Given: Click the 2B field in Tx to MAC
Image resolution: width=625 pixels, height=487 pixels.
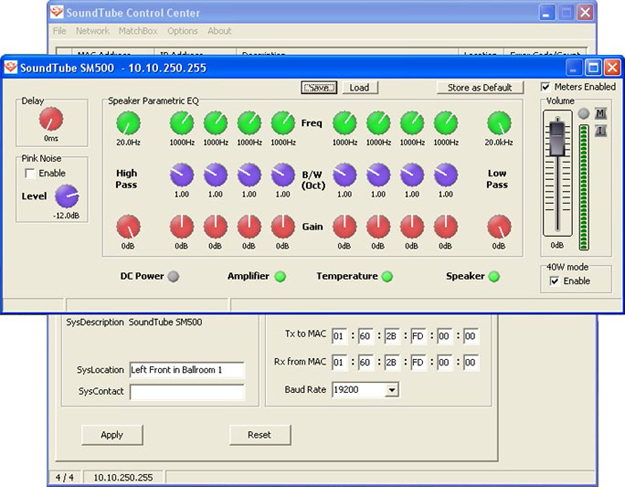Looking at the screenshot, I should pyautogui.click(x=392, y=336).
